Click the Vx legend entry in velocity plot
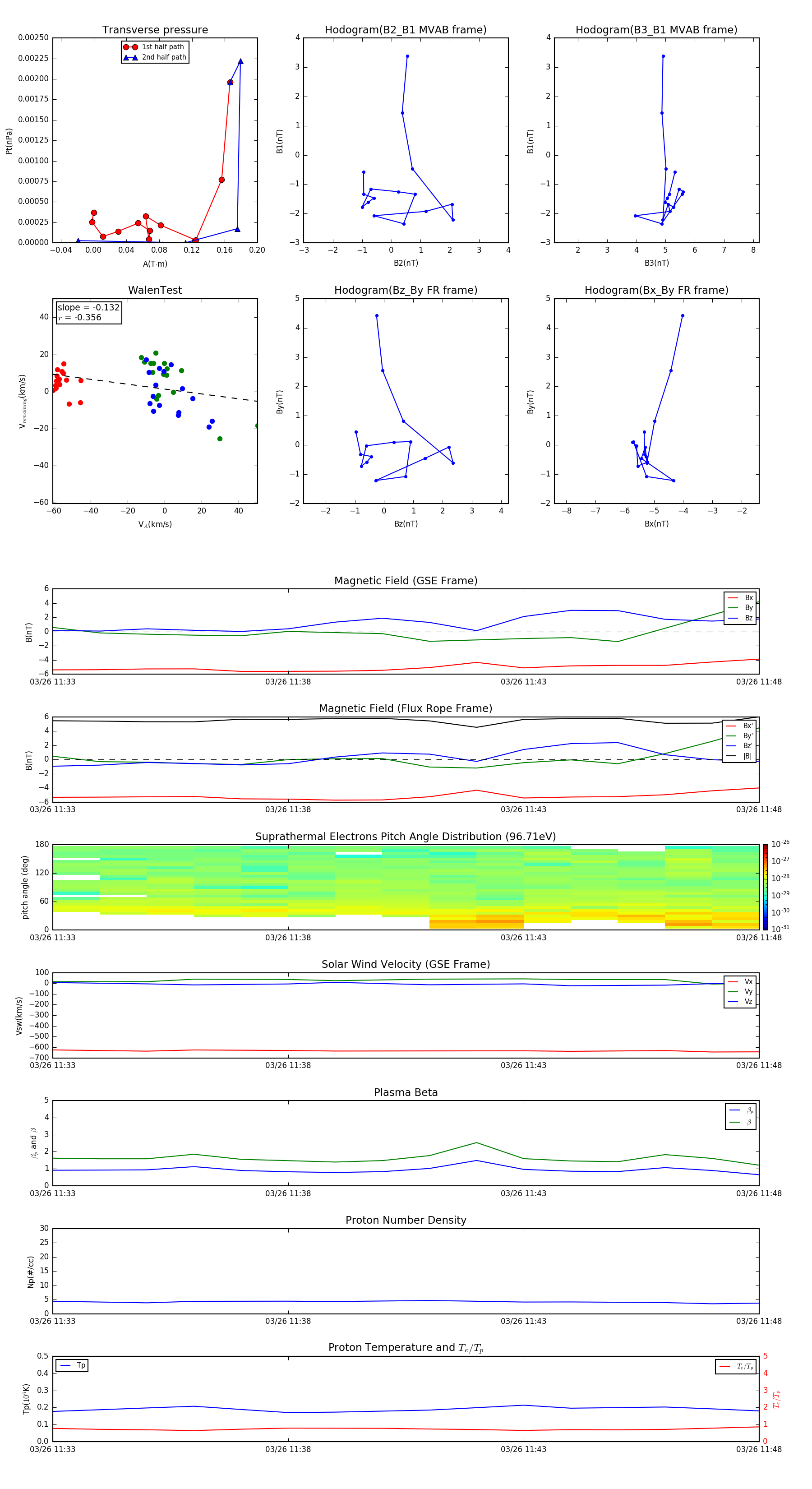Image resolution: width=812 pixels, height=1489 pixels. click(740, 981)
